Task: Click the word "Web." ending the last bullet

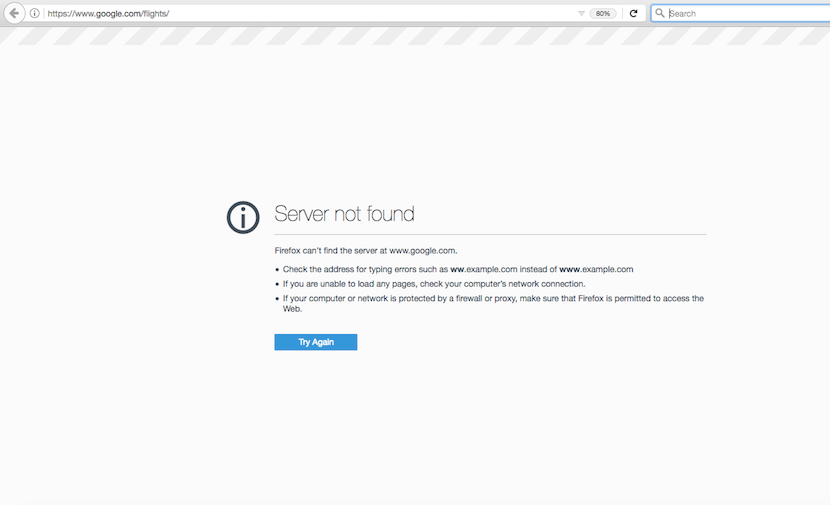Action: click(292, 309)
